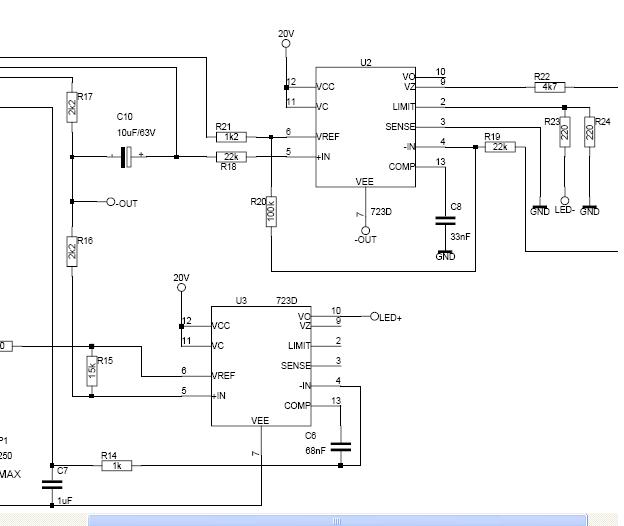Select the 20V supply terminal above U2

coord(286,45)
